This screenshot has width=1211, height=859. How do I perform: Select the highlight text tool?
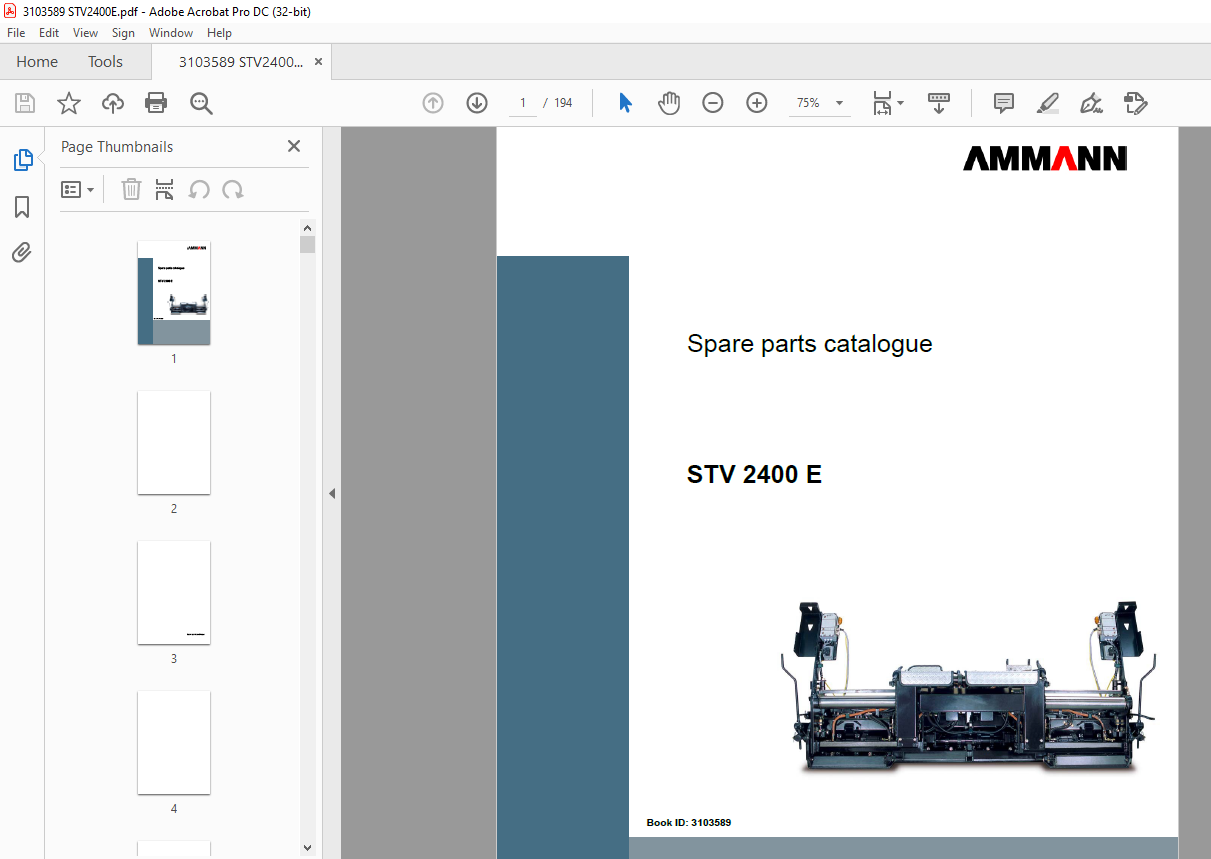click(1047, 103)
